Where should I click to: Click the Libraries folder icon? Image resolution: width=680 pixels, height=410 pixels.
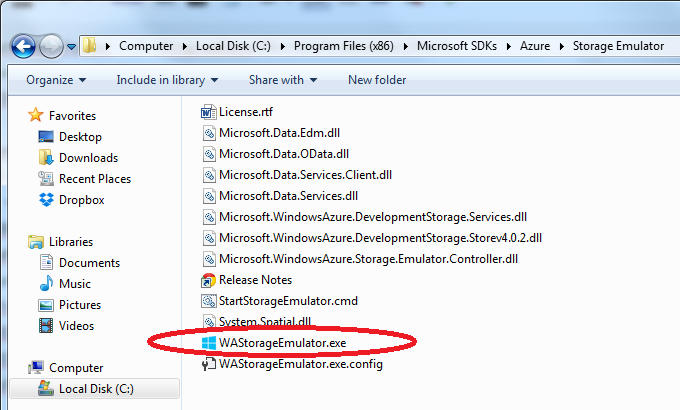point(36,242)
